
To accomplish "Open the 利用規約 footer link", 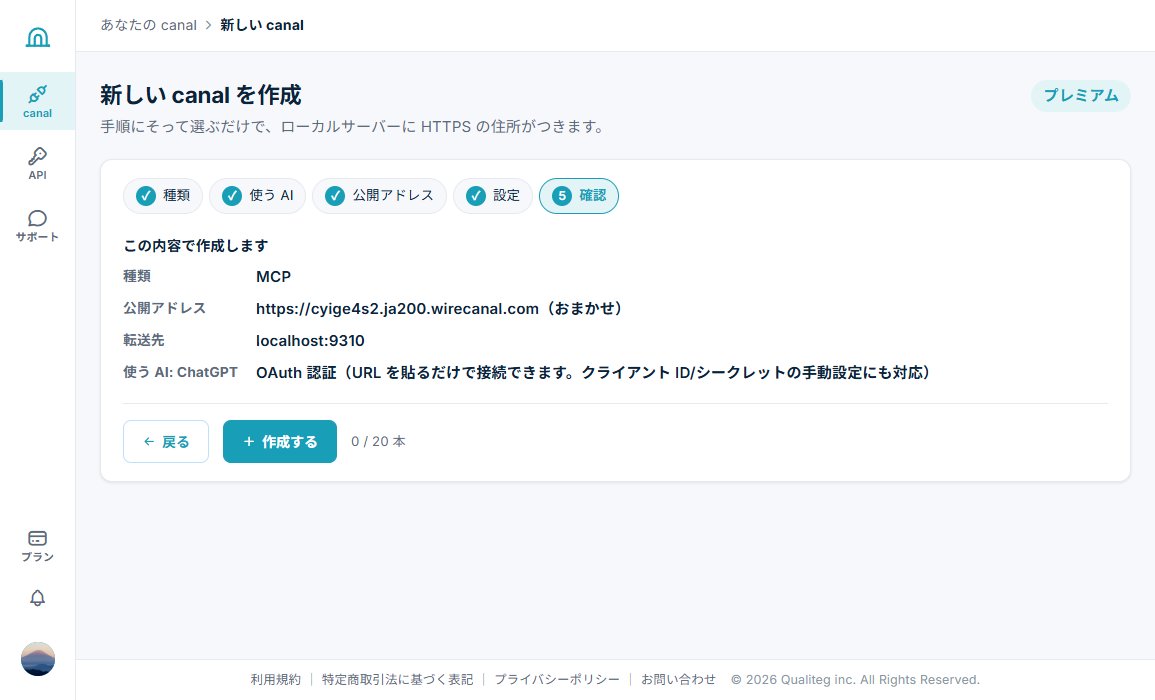I will (x=275, y=679).
